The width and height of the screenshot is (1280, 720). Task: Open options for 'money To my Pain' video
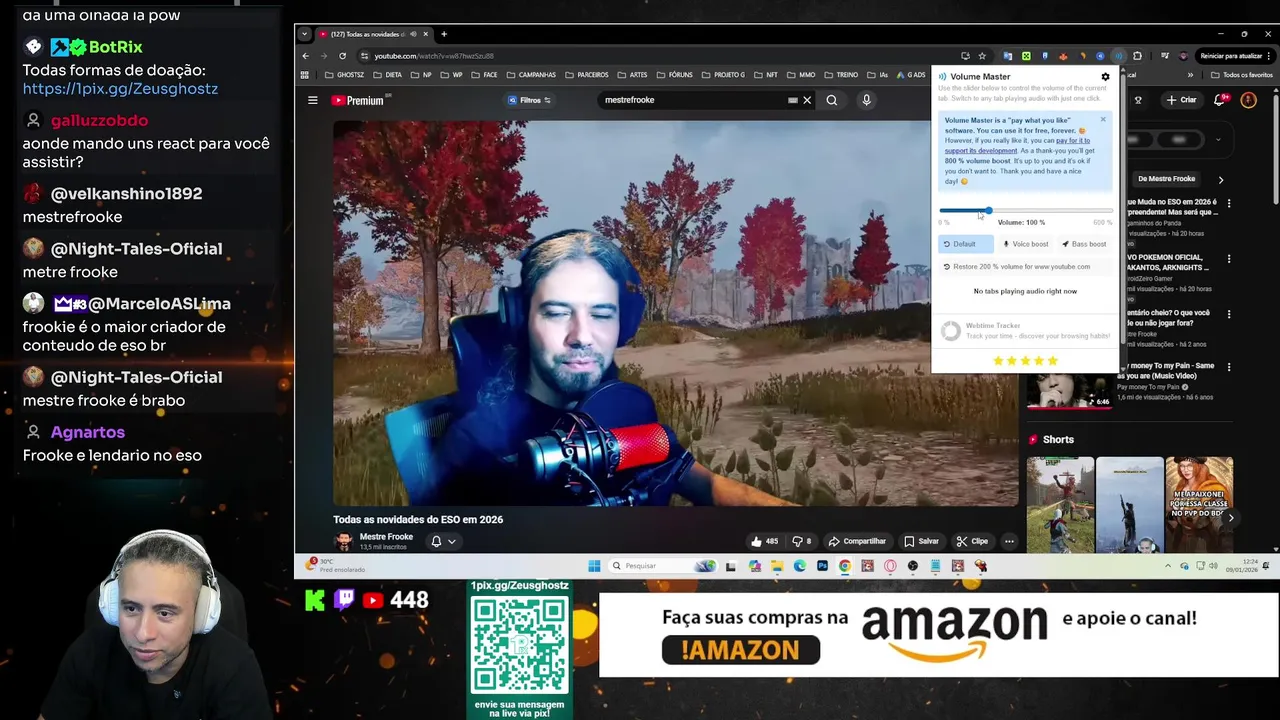[1229, 367]
